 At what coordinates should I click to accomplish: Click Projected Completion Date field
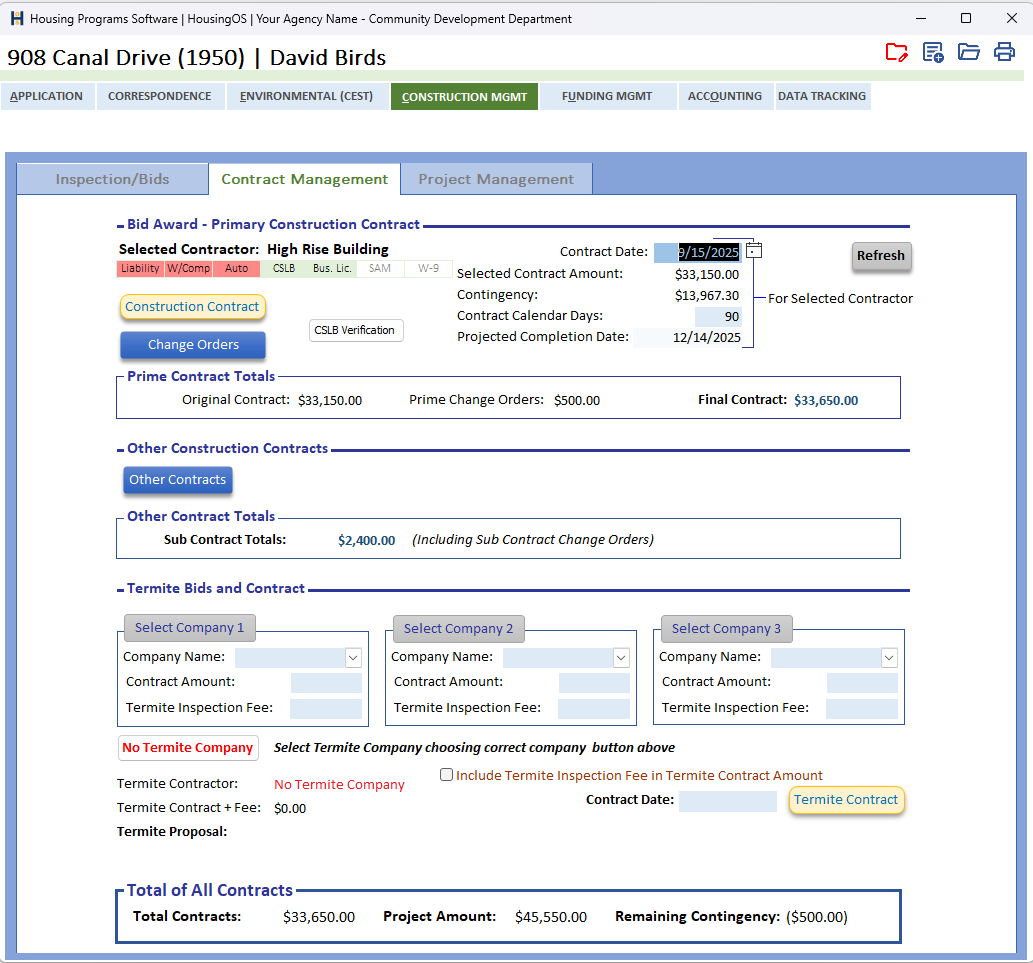[688, 338]
